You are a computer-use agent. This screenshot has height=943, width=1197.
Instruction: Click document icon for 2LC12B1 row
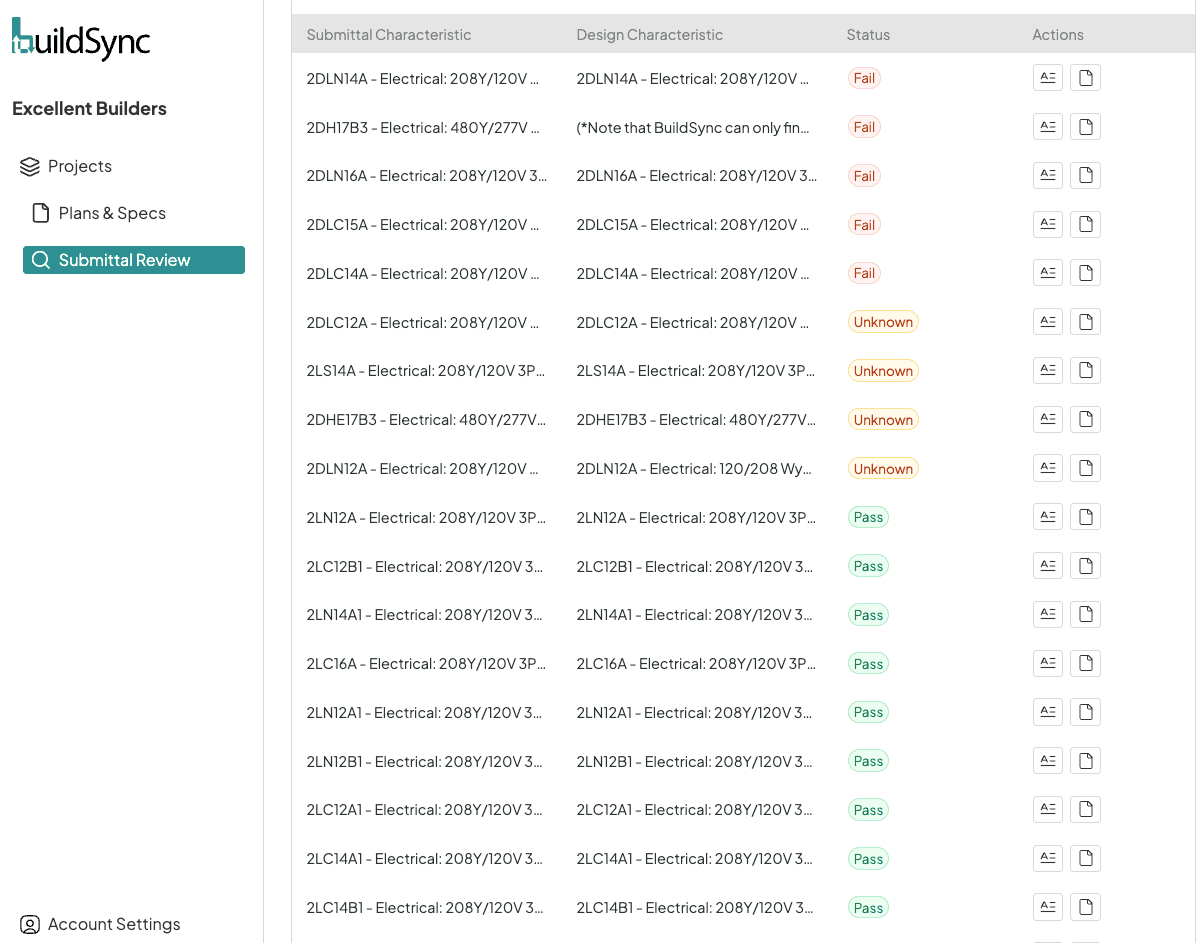pyautogui.click(x=1086, y=567)
